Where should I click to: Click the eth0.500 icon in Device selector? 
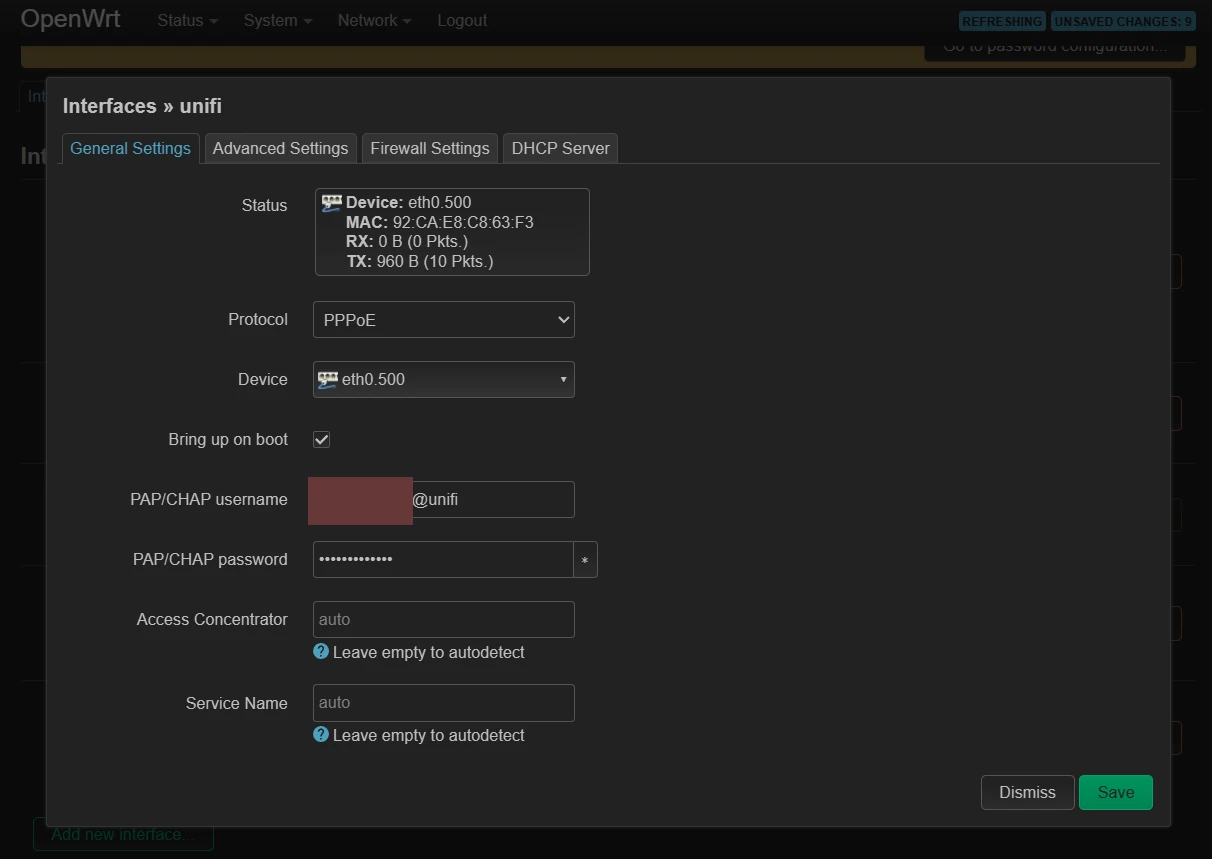click(x=328, y=379)
